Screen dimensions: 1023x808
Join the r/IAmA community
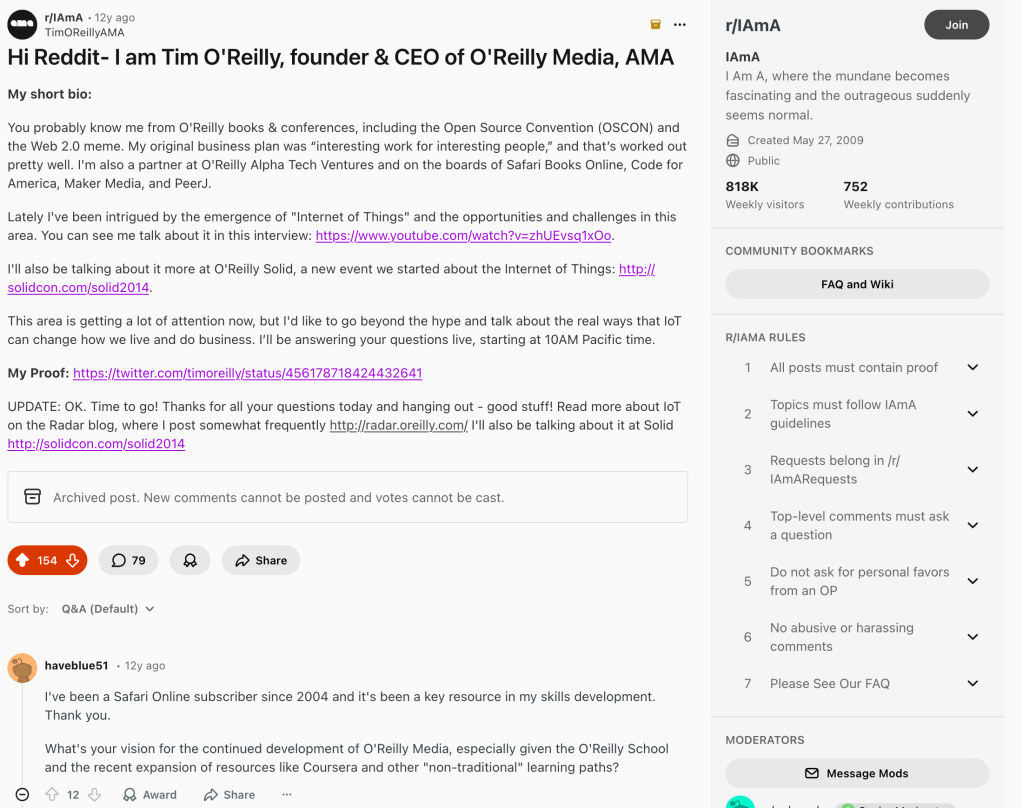[956, 25]
